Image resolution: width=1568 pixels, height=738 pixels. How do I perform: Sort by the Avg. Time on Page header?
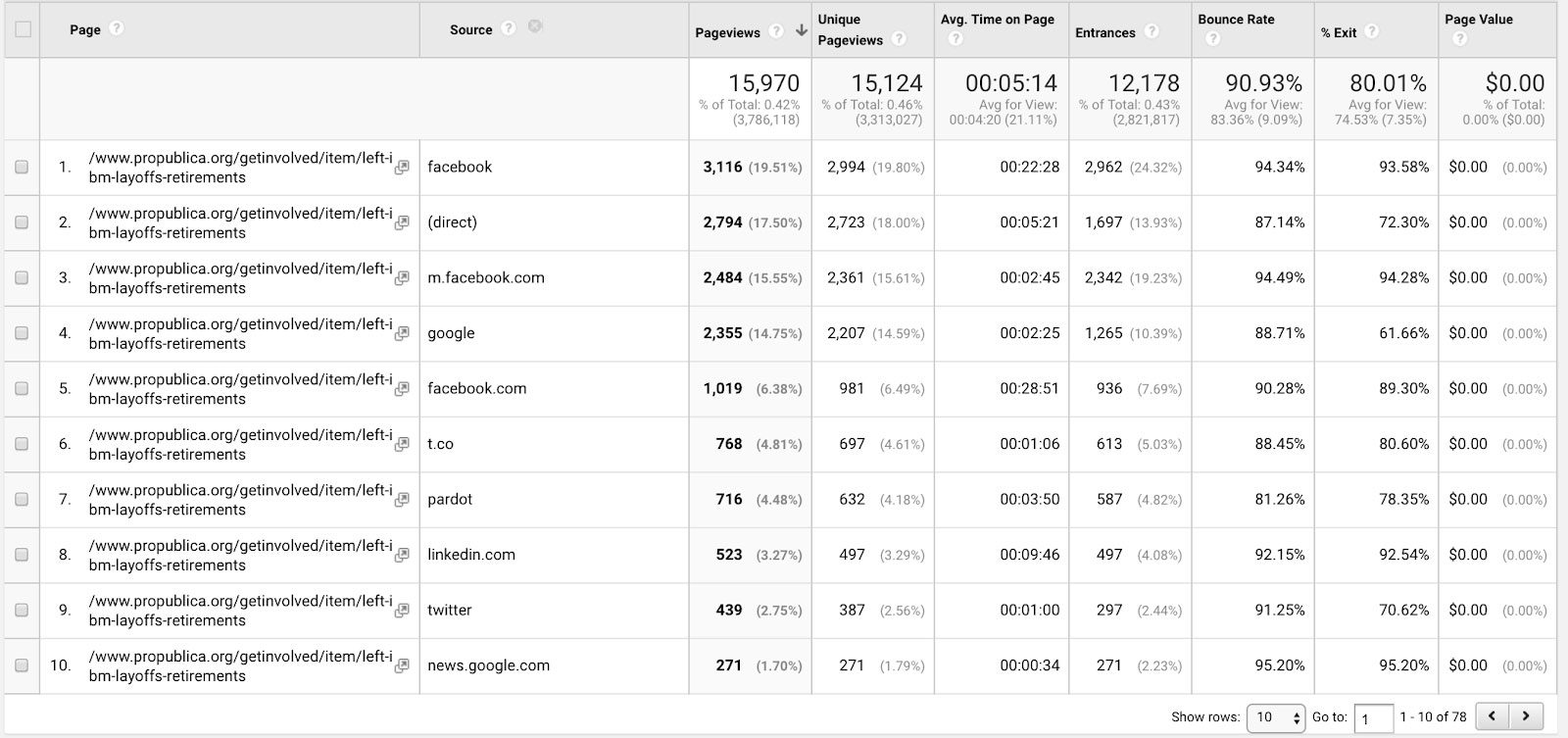click(x=997, y=20)
